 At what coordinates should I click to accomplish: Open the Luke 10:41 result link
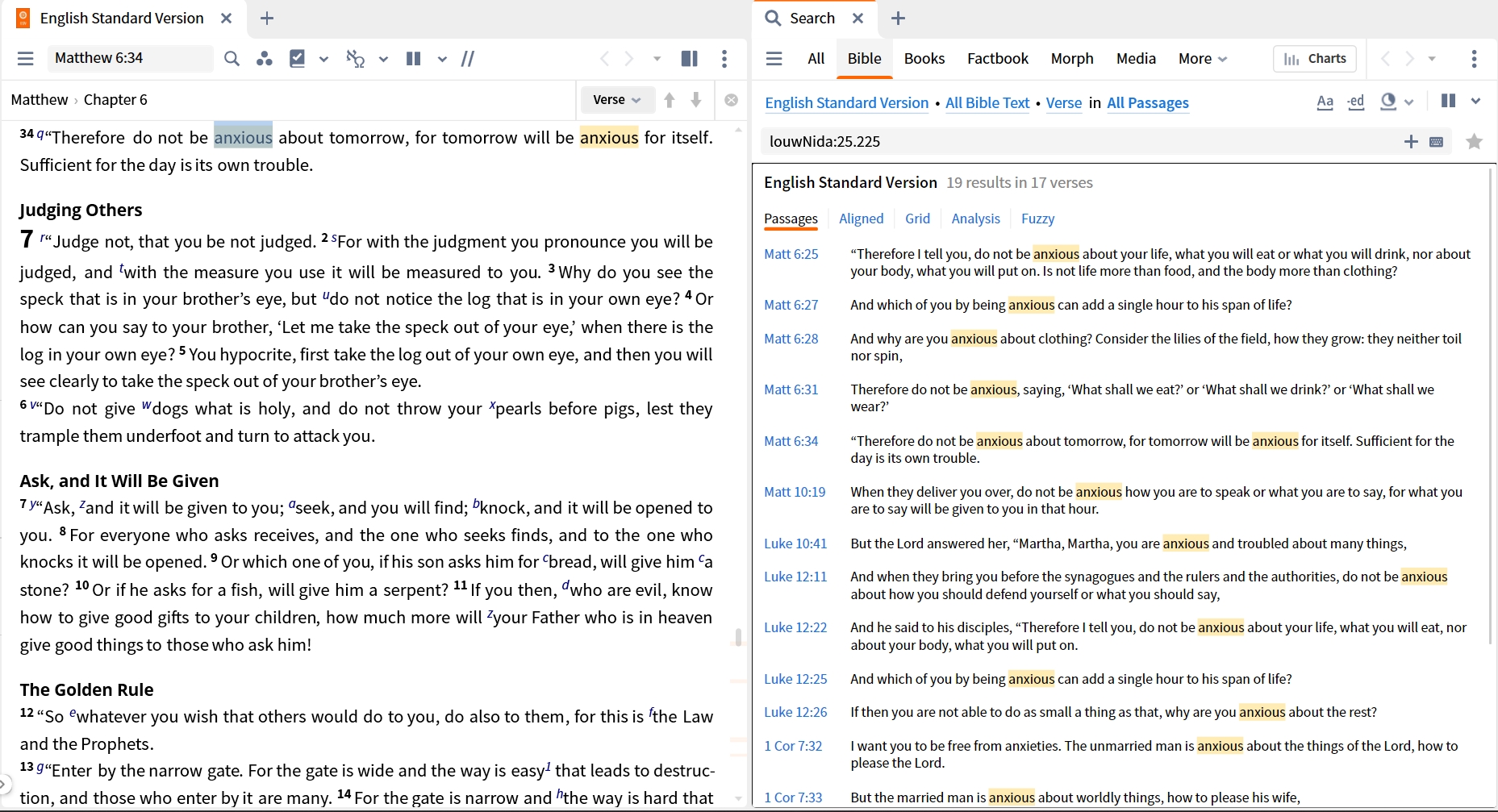click(x=795, y=543)
